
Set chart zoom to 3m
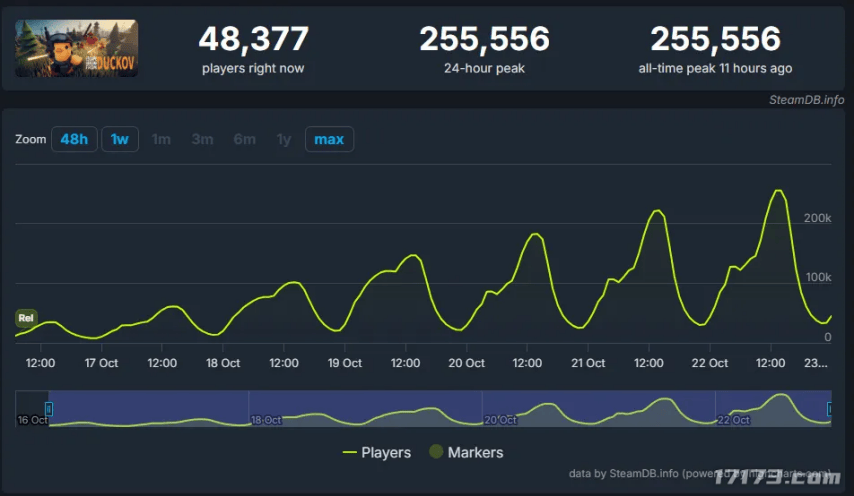tap(202, 139)
